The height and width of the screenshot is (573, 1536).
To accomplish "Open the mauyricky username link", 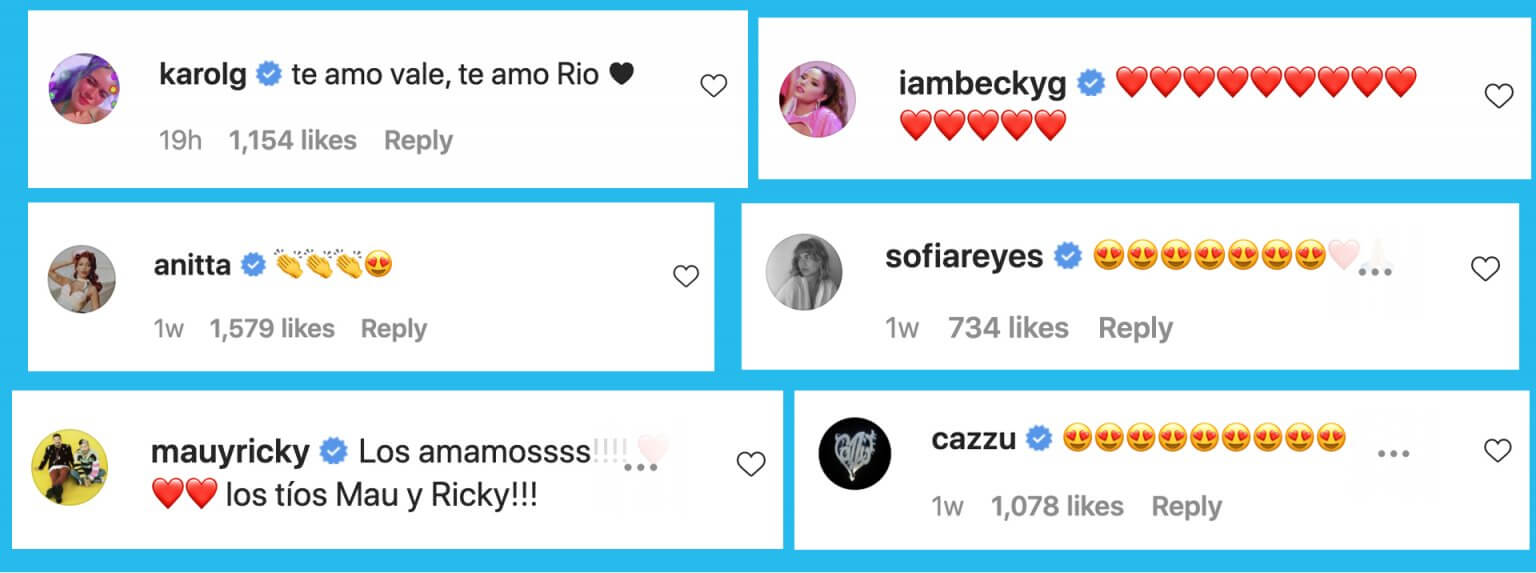I will pos(230,452).
